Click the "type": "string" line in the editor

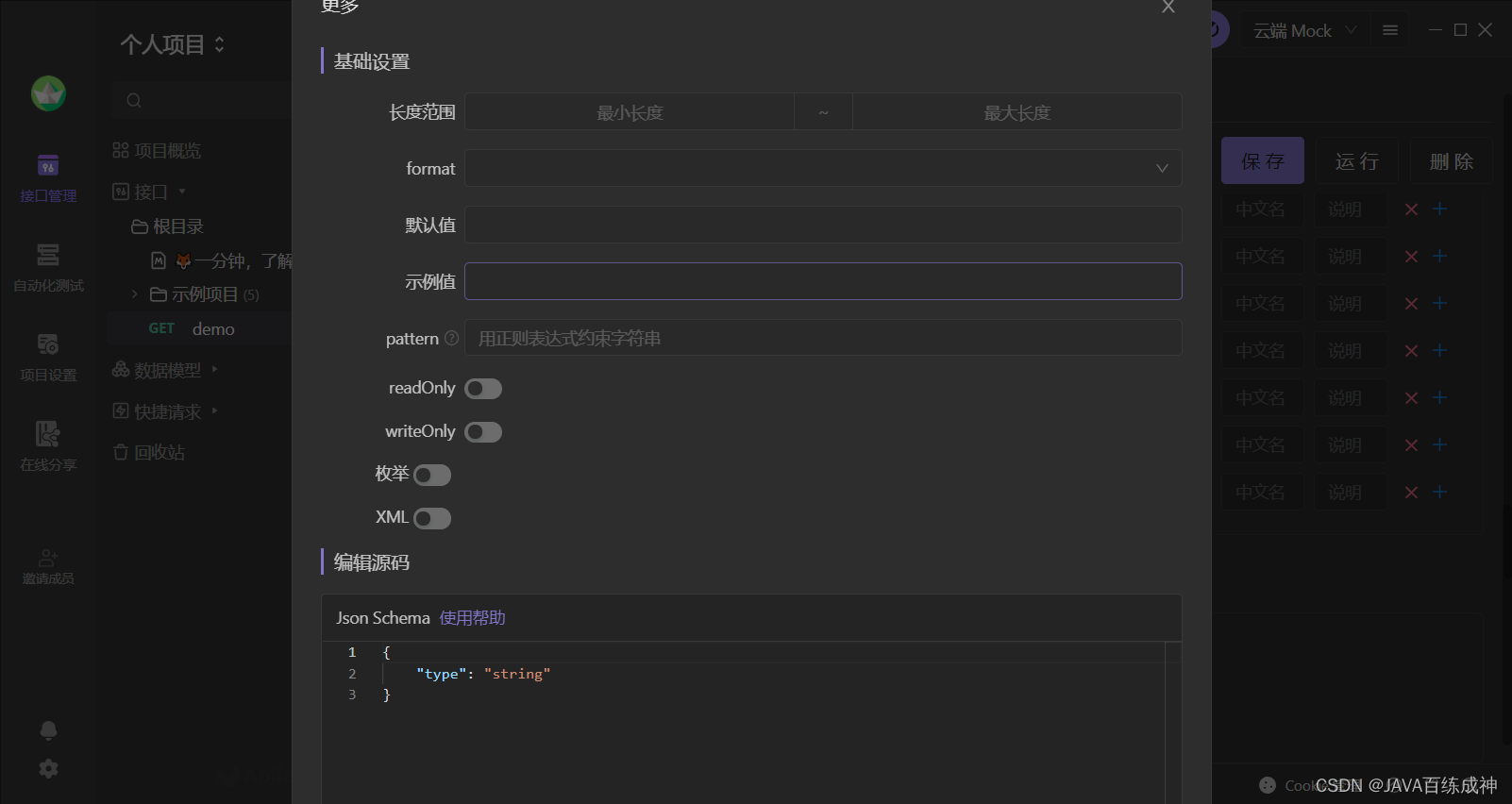[x=483, y=674]
